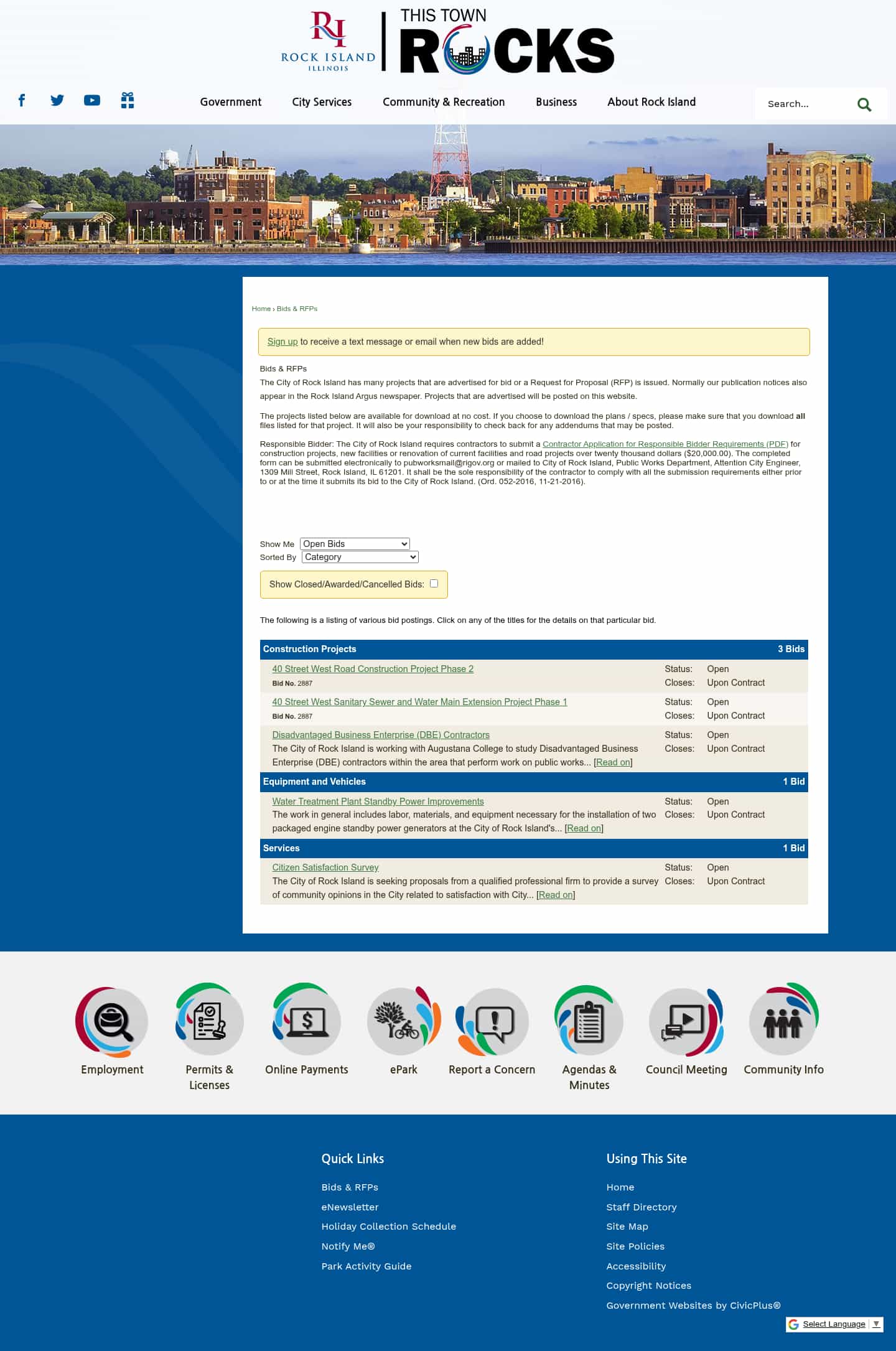Click the Report a Concern text label
The width and height of the screenshot is (896, 1351).
pos(492,1069)
